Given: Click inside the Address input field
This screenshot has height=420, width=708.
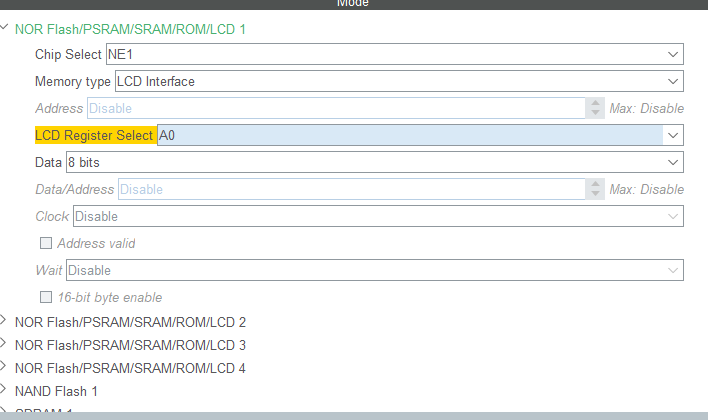Looking at the screenshot, I should (x=335, y=108).
